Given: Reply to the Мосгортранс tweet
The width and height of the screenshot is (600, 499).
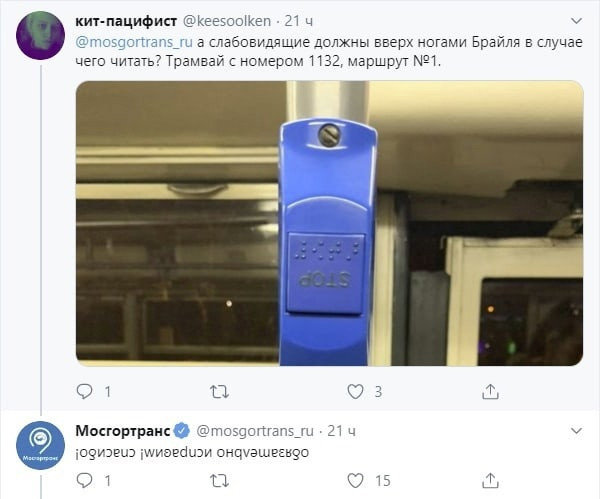Looking at the screenshot, I should [85, 480].
